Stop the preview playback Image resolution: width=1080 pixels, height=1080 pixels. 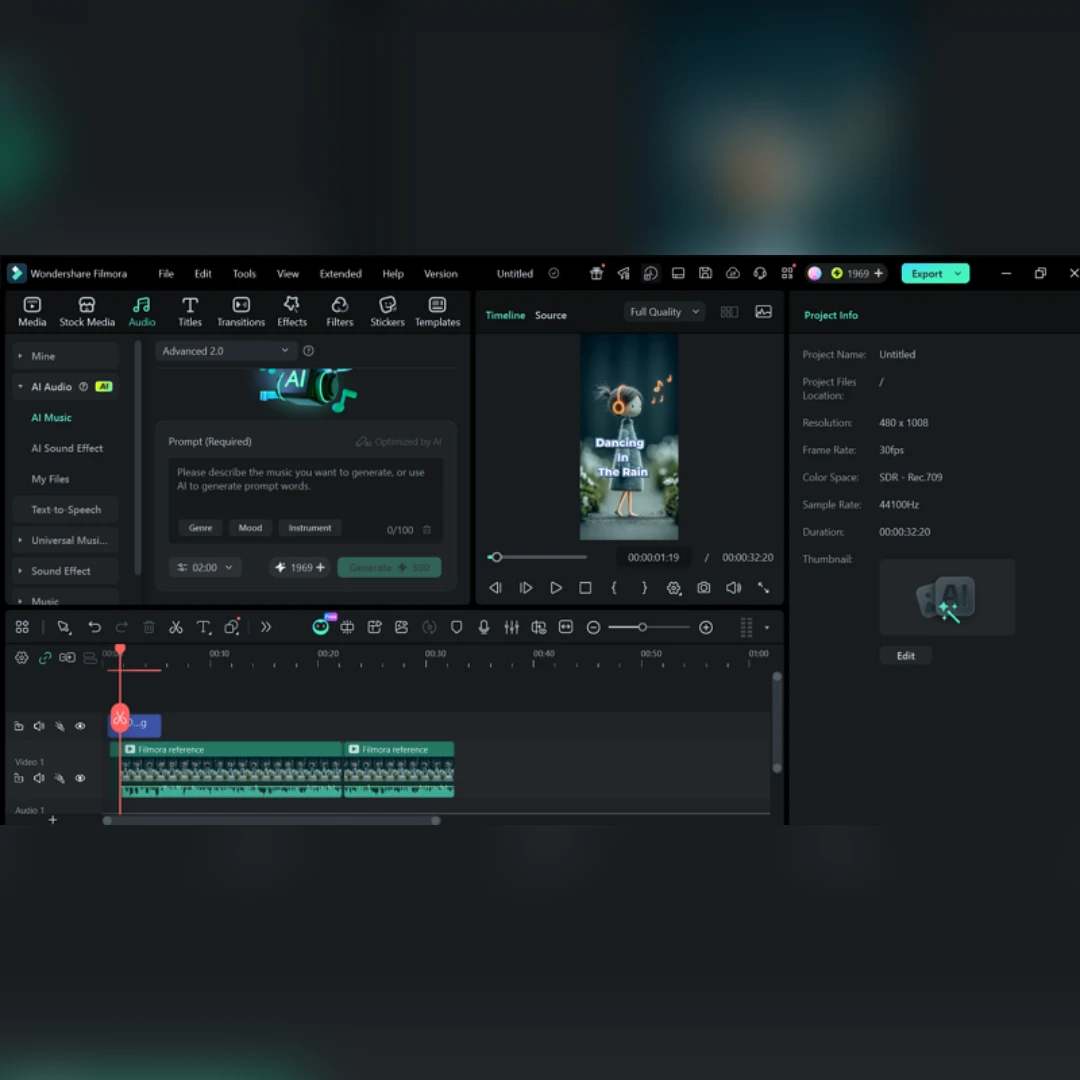coord(585,588)
